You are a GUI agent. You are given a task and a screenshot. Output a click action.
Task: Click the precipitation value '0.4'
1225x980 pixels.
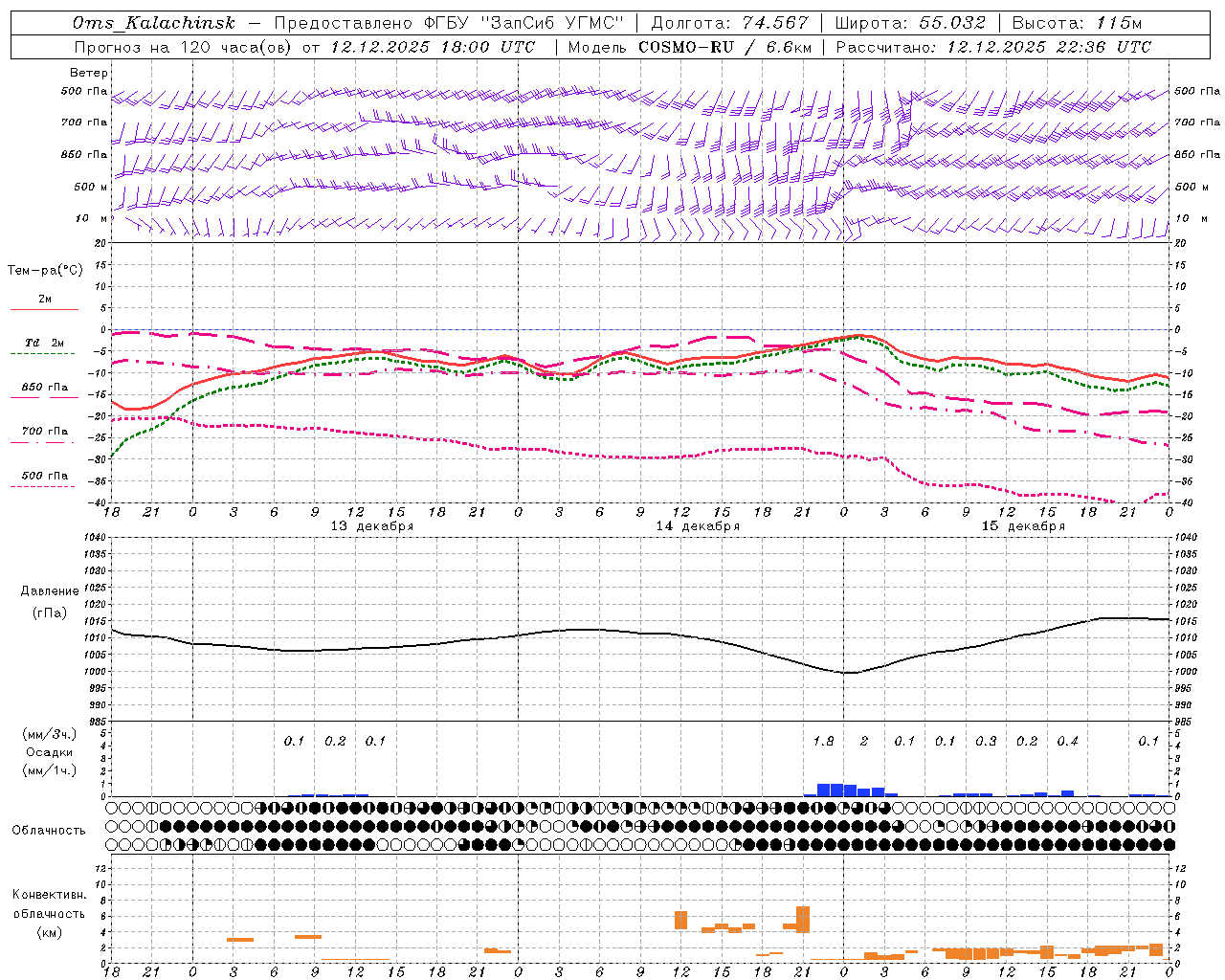point(1067,742)
